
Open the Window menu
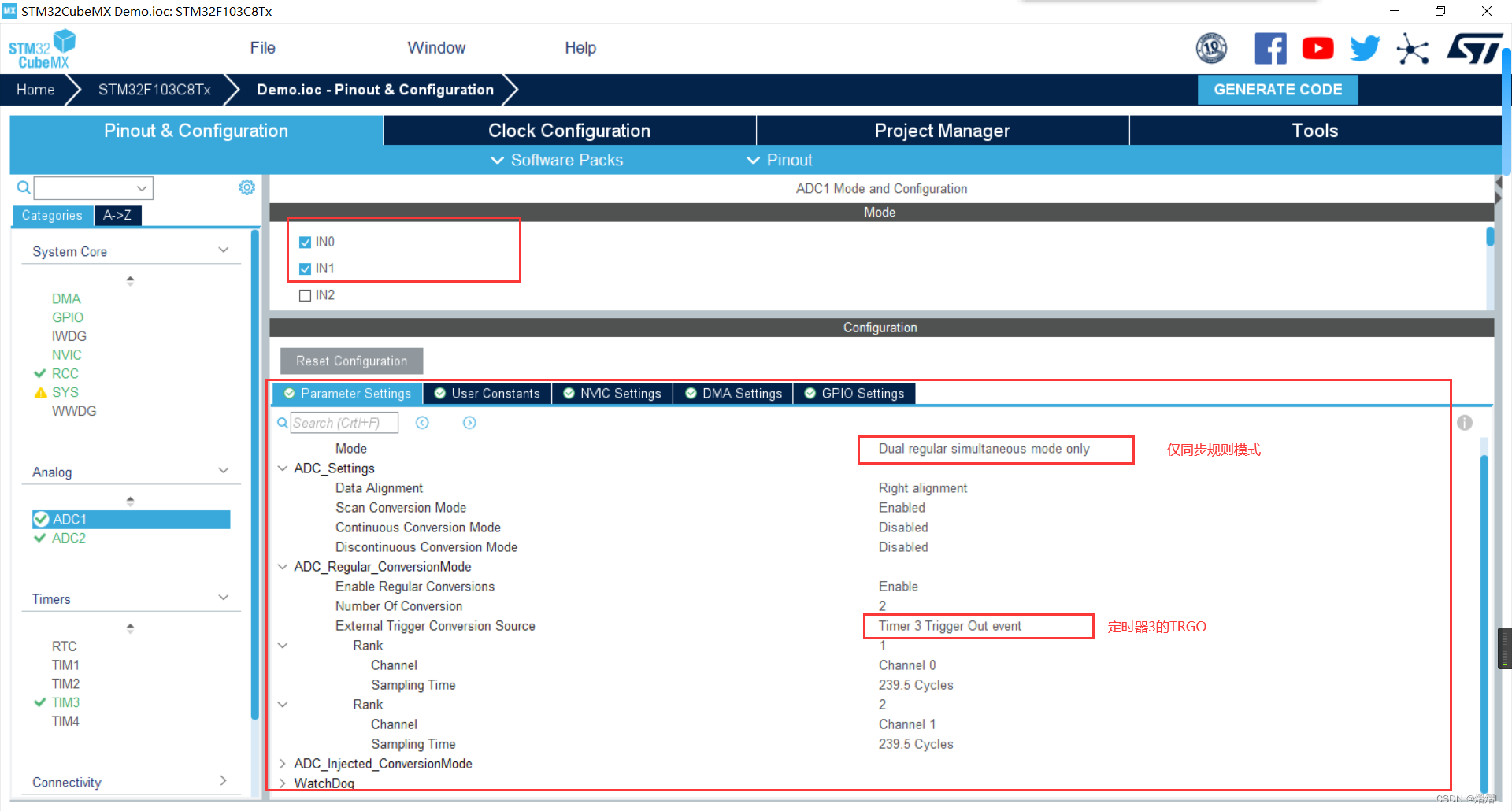click(x=436, y=48)
